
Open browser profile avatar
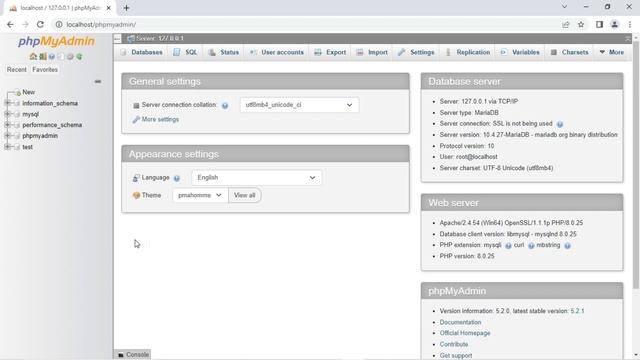click(x=614, y=24)
